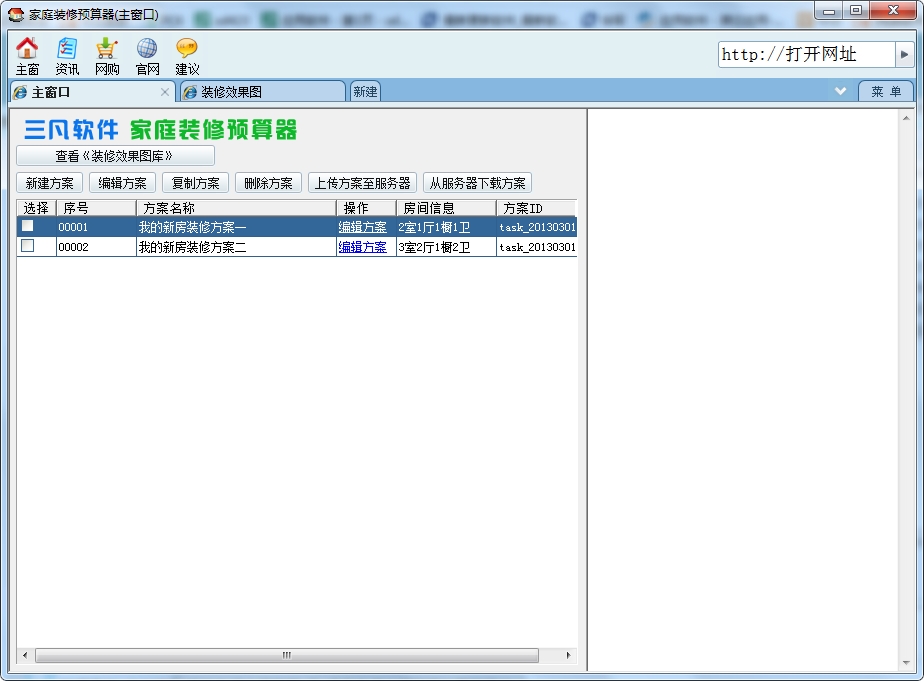Click the go arrow beside URL box

[x=904, y=54]
